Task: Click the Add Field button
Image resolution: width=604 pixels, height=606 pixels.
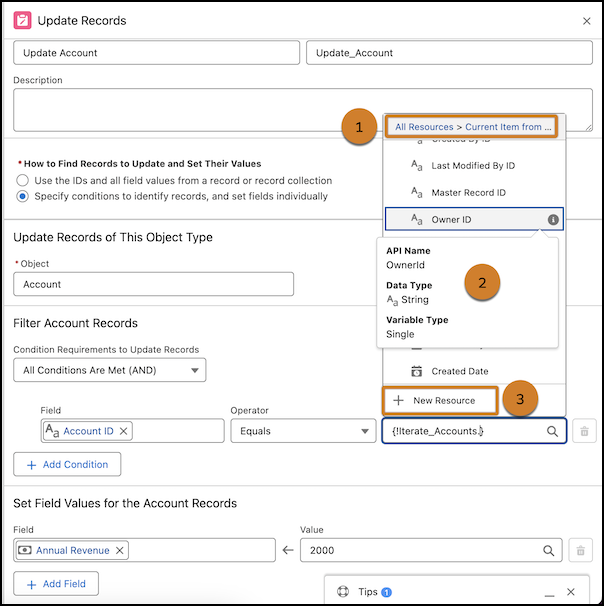Action: [56, 583]
